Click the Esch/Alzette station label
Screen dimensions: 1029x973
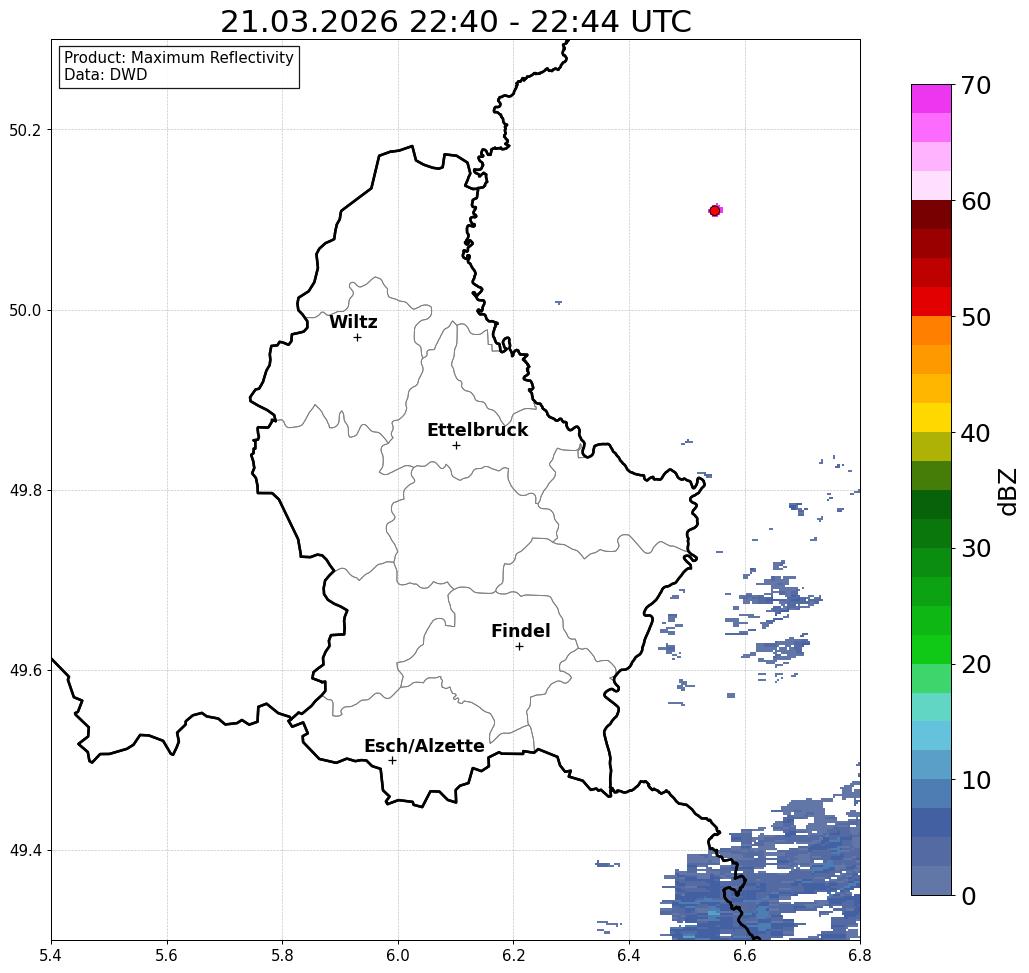click(424, 746)
